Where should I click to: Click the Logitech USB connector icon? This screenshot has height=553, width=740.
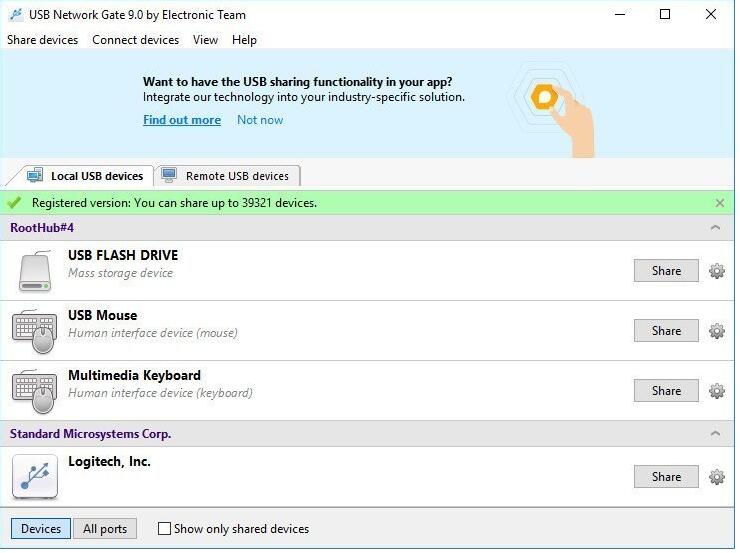point(35,479)
